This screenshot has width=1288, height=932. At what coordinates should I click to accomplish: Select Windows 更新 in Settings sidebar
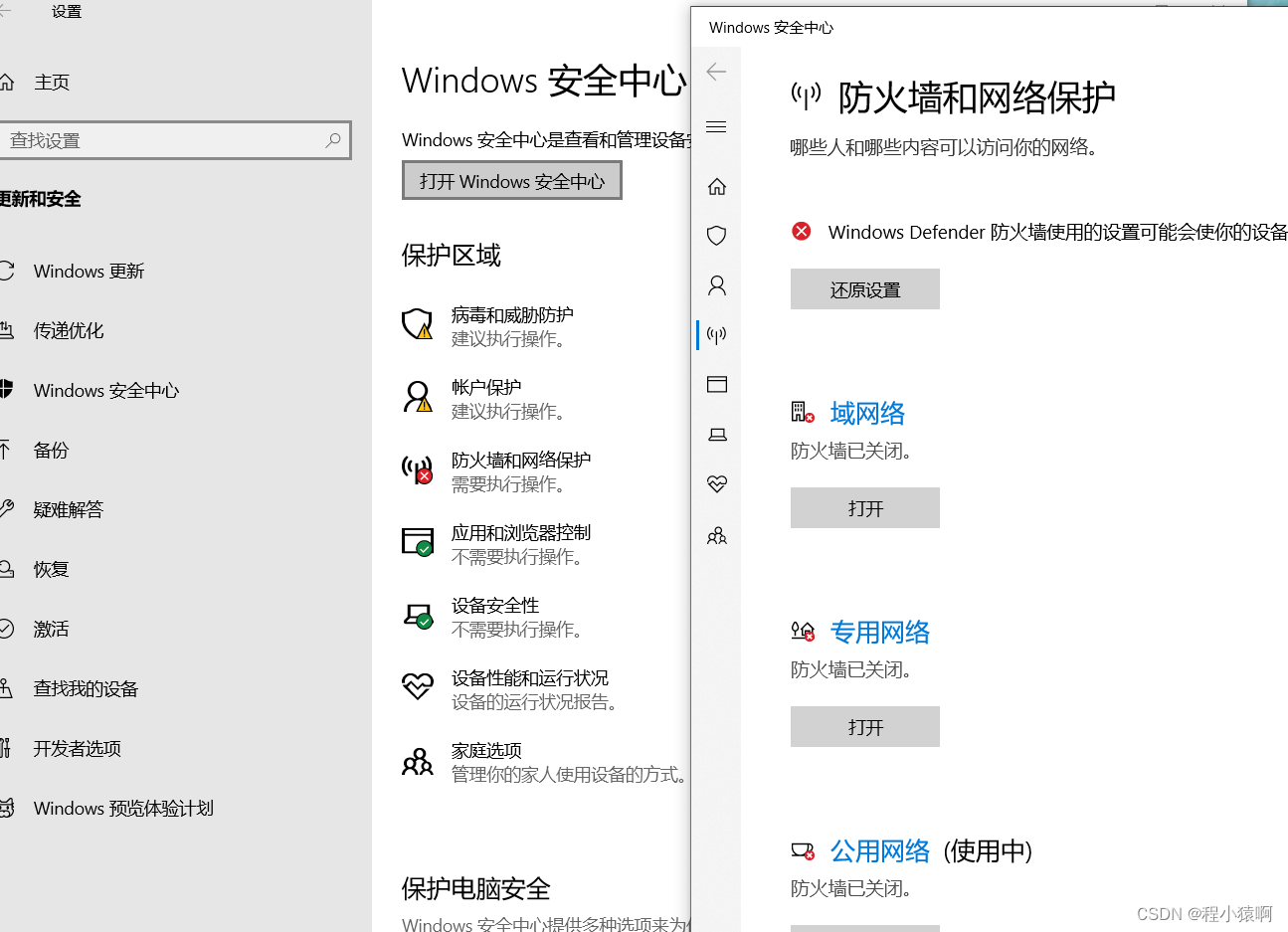pos(89,272)
